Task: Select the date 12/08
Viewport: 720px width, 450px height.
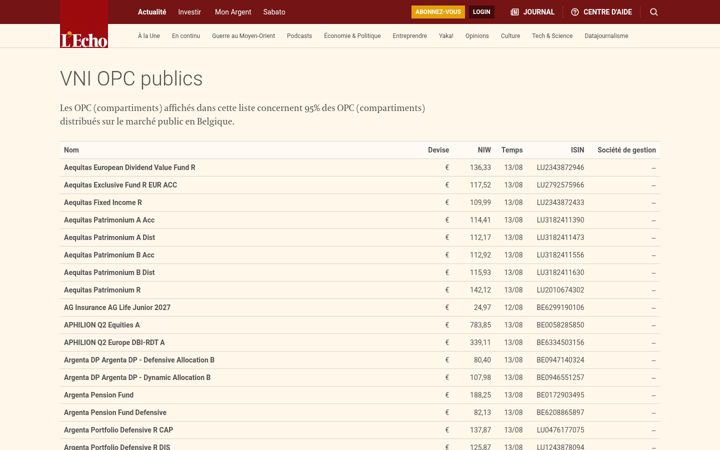Action: [513, 307]
